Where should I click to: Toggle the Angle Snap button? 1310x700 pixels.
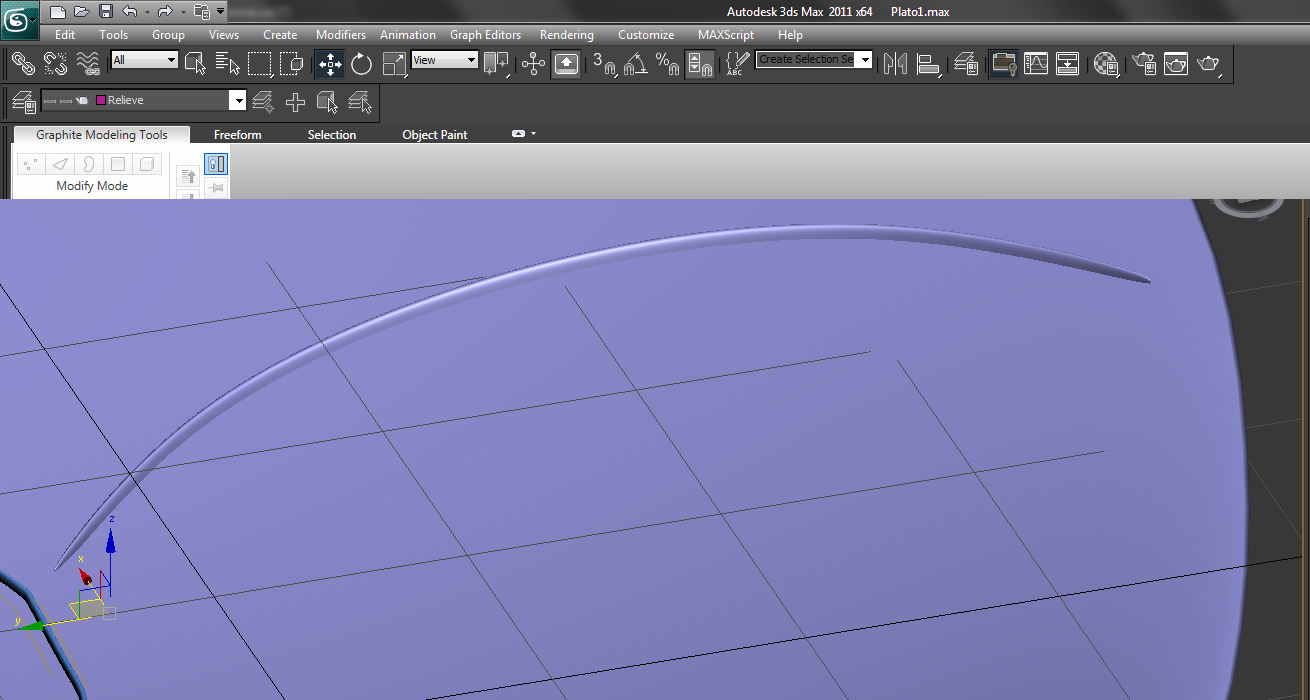click(x=635, y=64)
